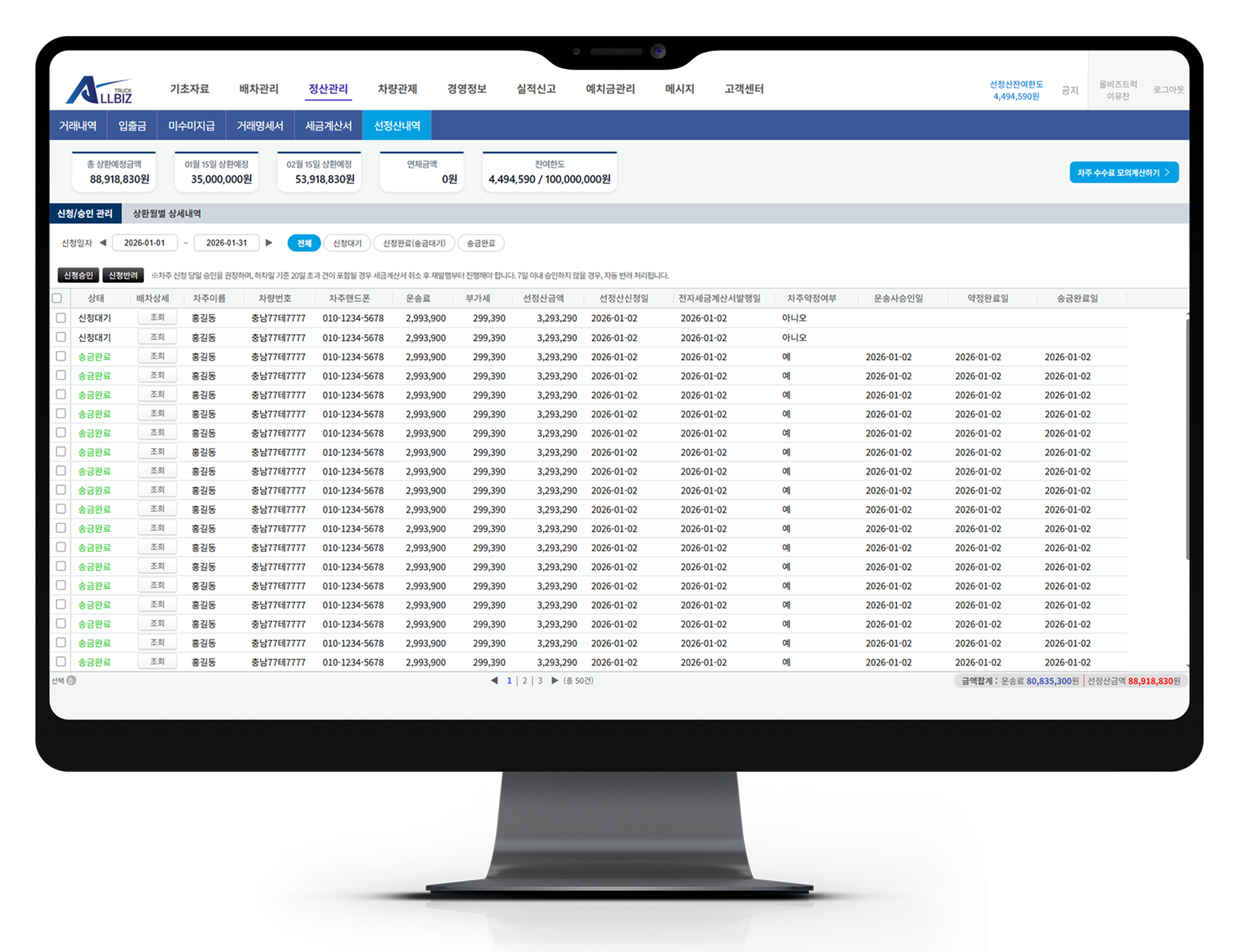Go to next date range arrow
1239x952 pixels.
[268, 243]
